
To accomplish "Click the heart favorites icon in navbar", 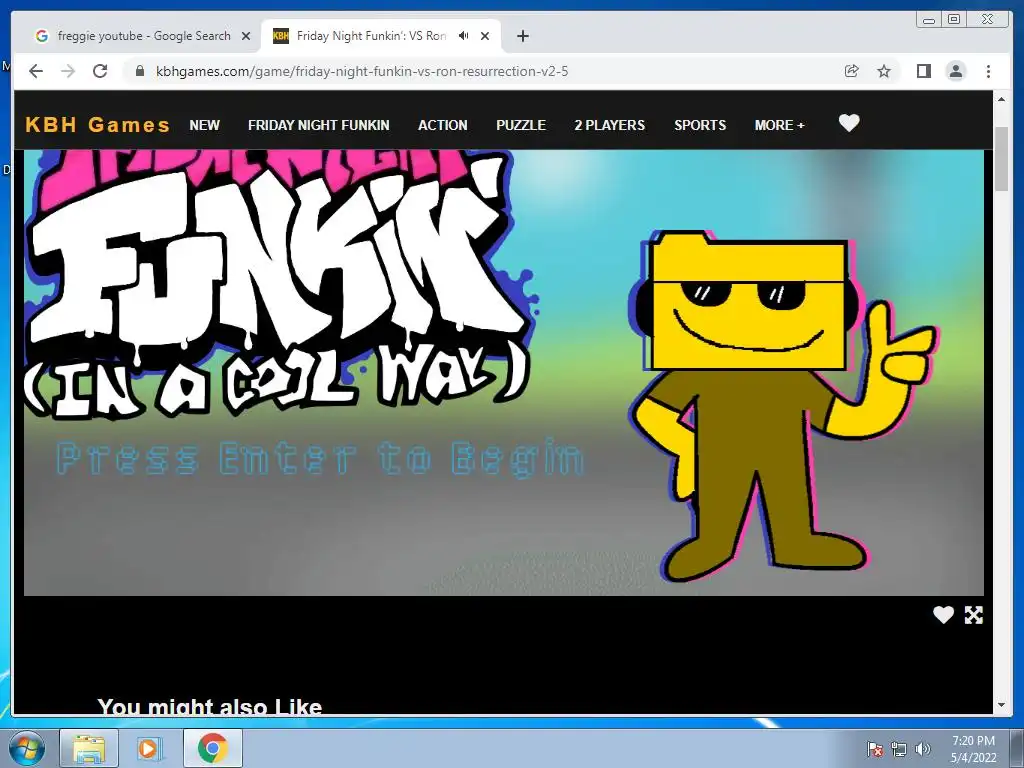I will [849, 123].
